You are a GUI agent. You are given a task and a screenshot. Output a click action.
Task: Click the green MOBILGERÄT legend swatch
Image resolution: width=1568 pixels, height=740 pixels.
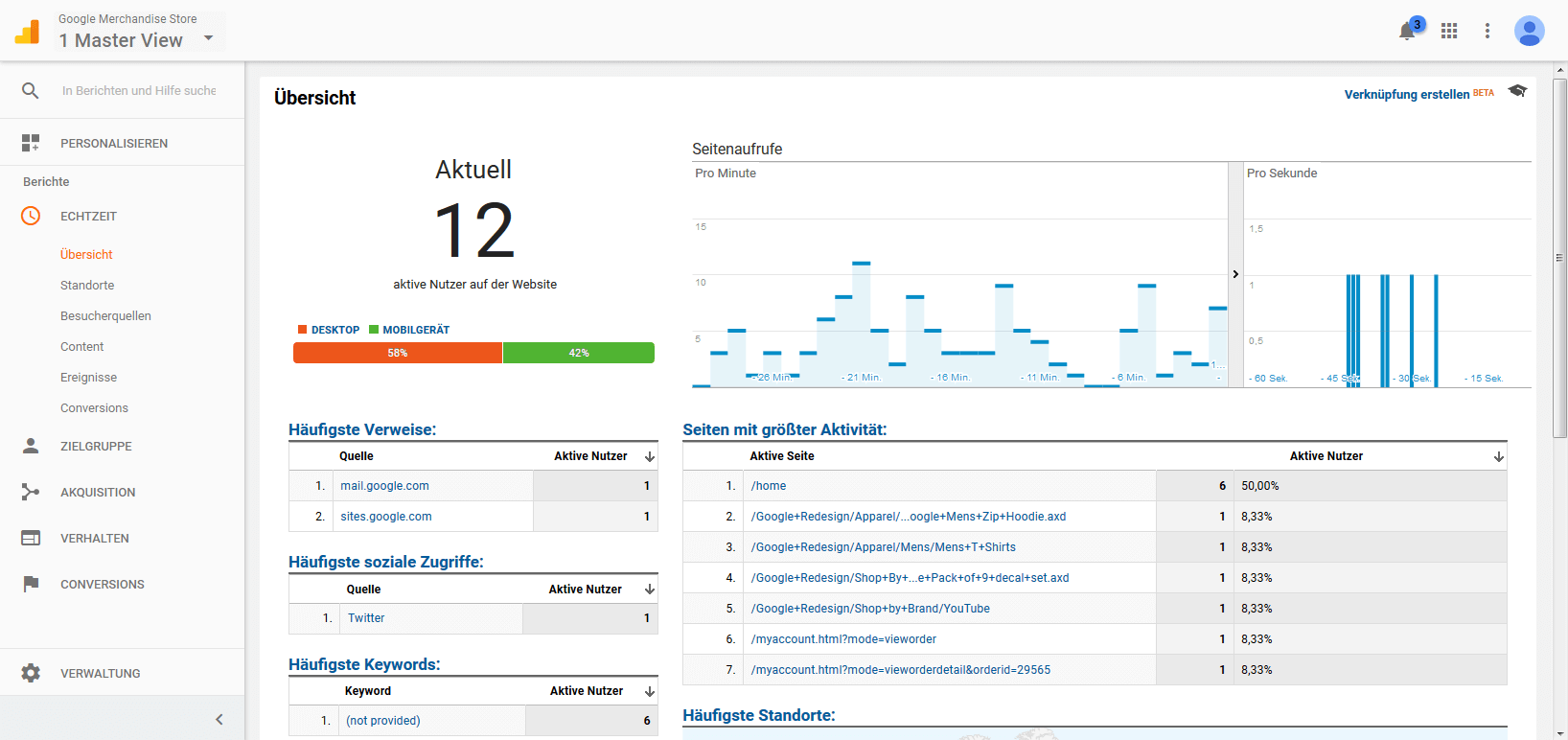(x=374, y=330)
